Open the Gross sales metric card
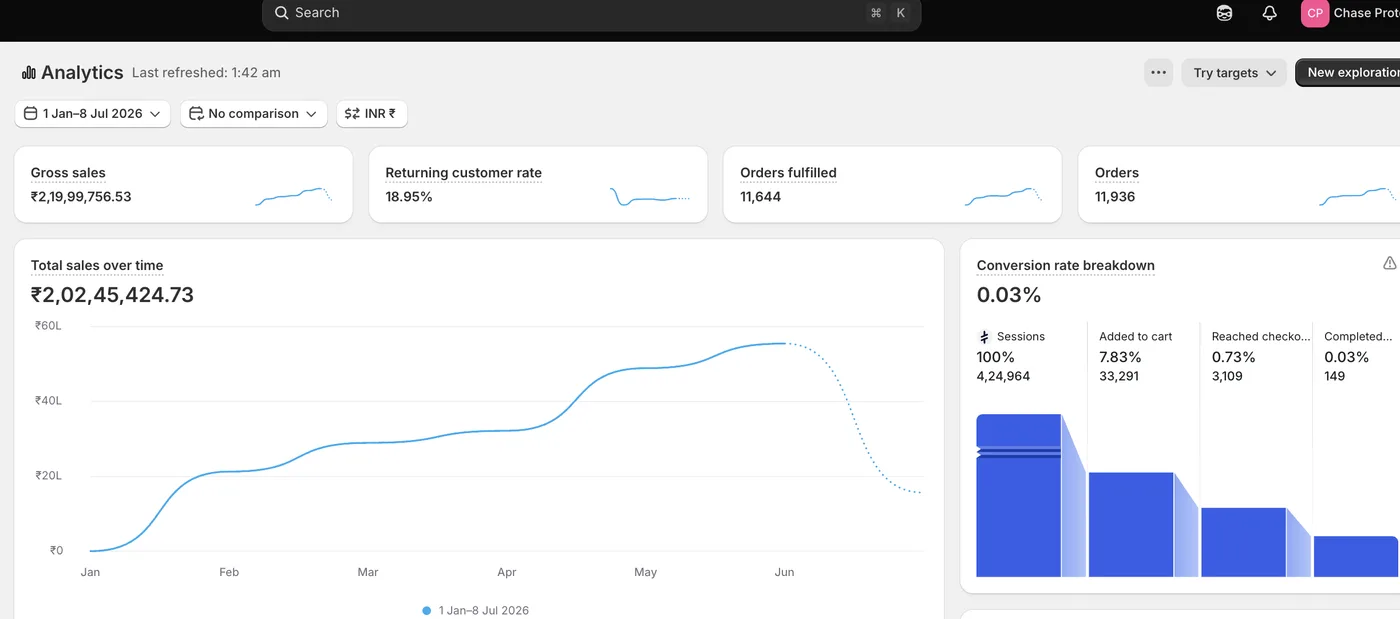 point(183,185)
